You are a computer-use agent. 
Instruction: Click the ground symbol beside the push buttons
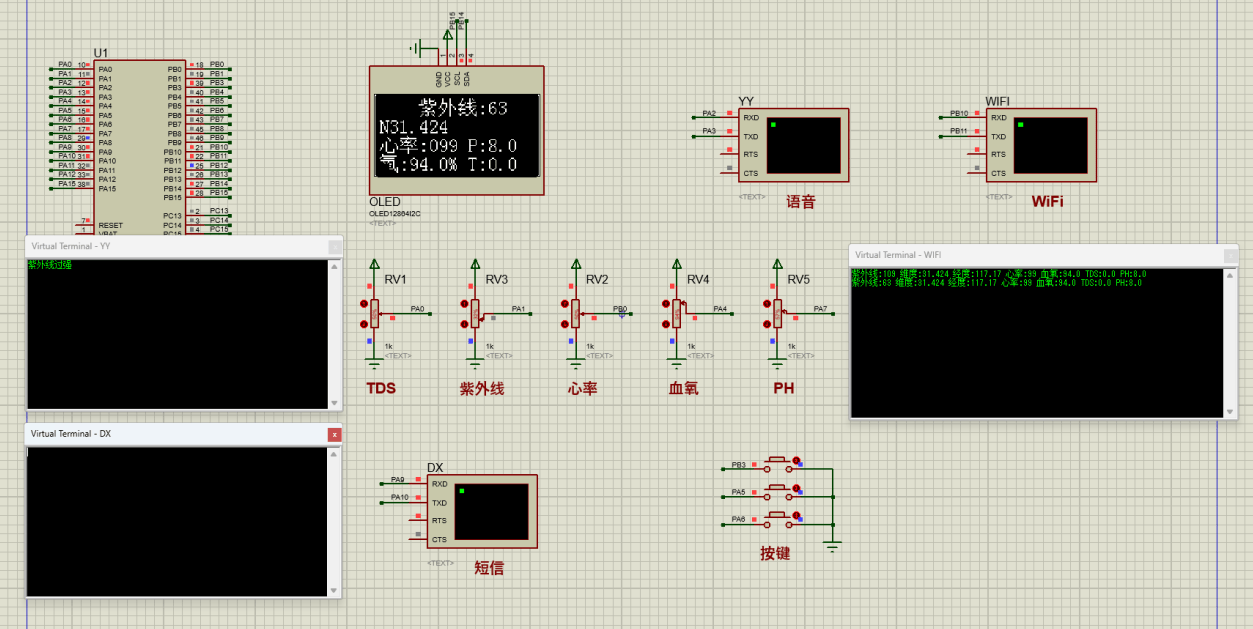[832, 545]
